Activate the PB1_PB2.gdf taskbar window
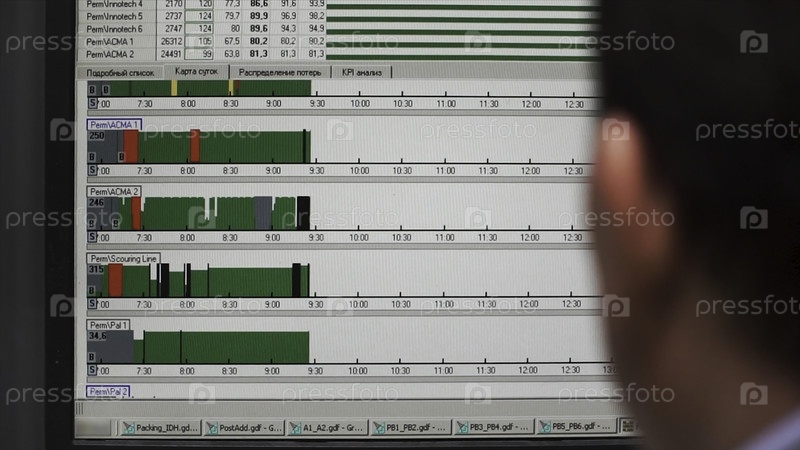 (410, 427)
